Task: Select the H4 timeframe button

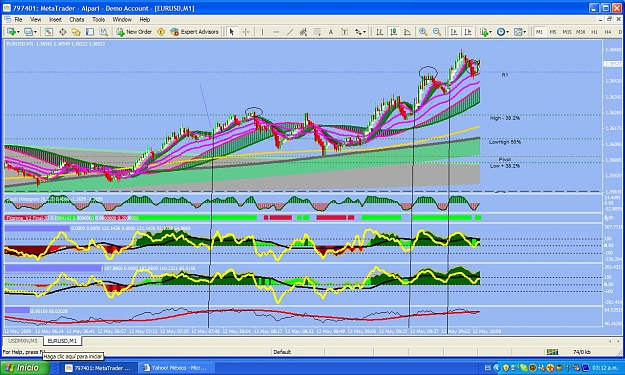Action: tap(608, 32)
